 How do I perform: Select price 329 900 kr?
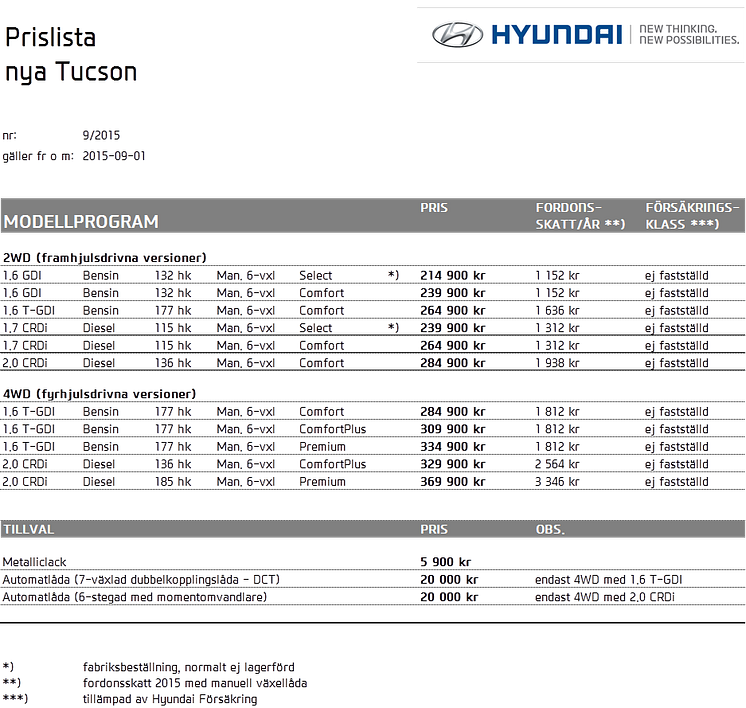coord(452,464)
